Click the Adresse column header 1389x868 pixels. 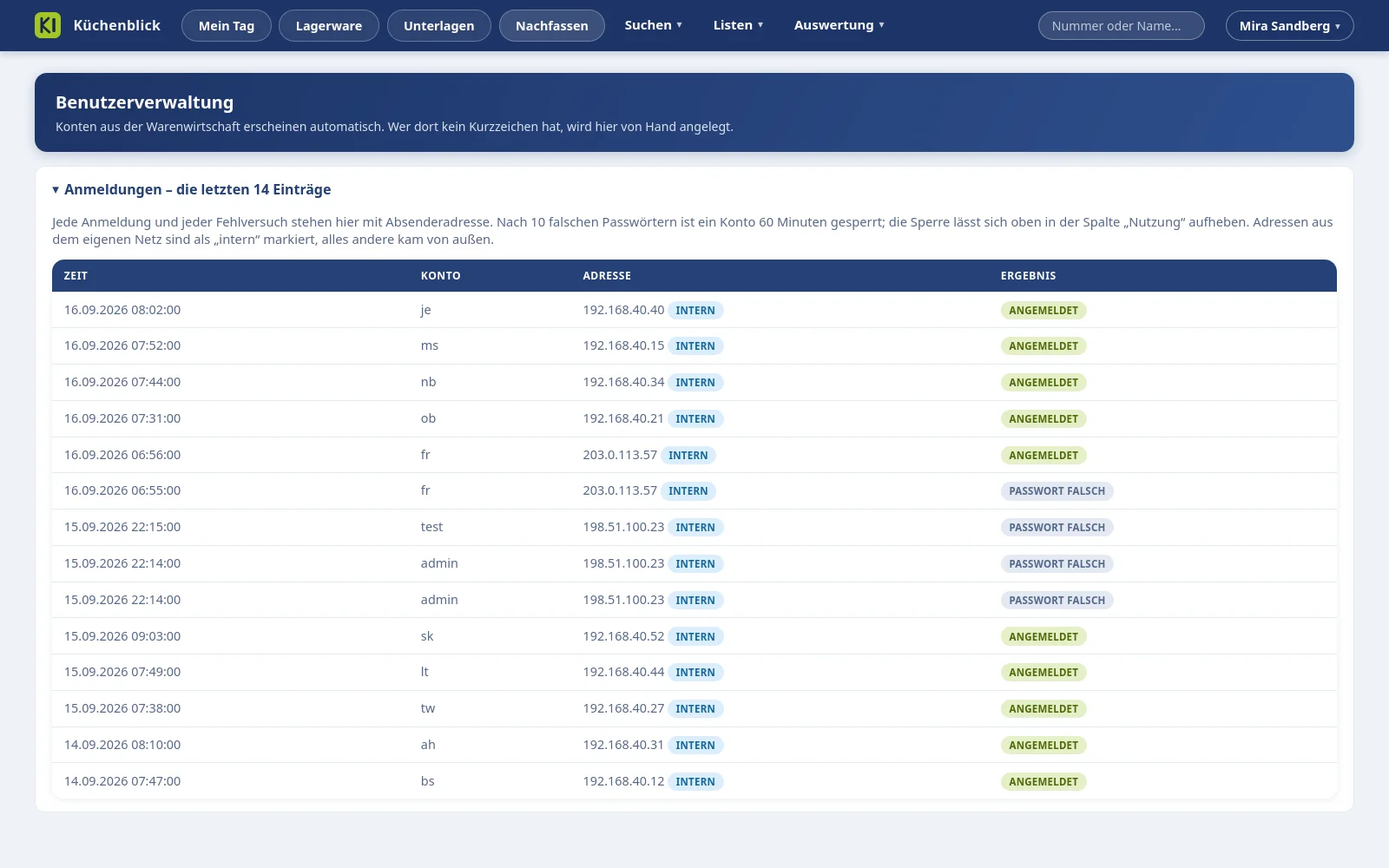tap(607, 276)
